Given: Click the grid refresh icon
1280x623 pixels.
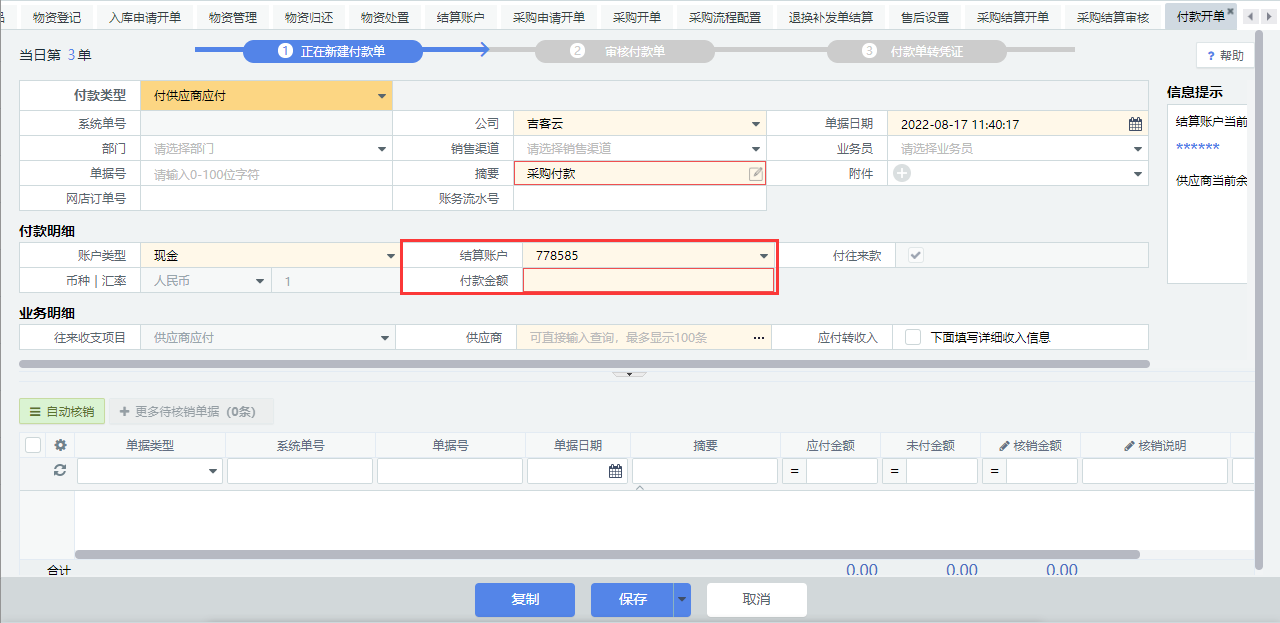Looking at the screenshot, I should click(60, 471).
